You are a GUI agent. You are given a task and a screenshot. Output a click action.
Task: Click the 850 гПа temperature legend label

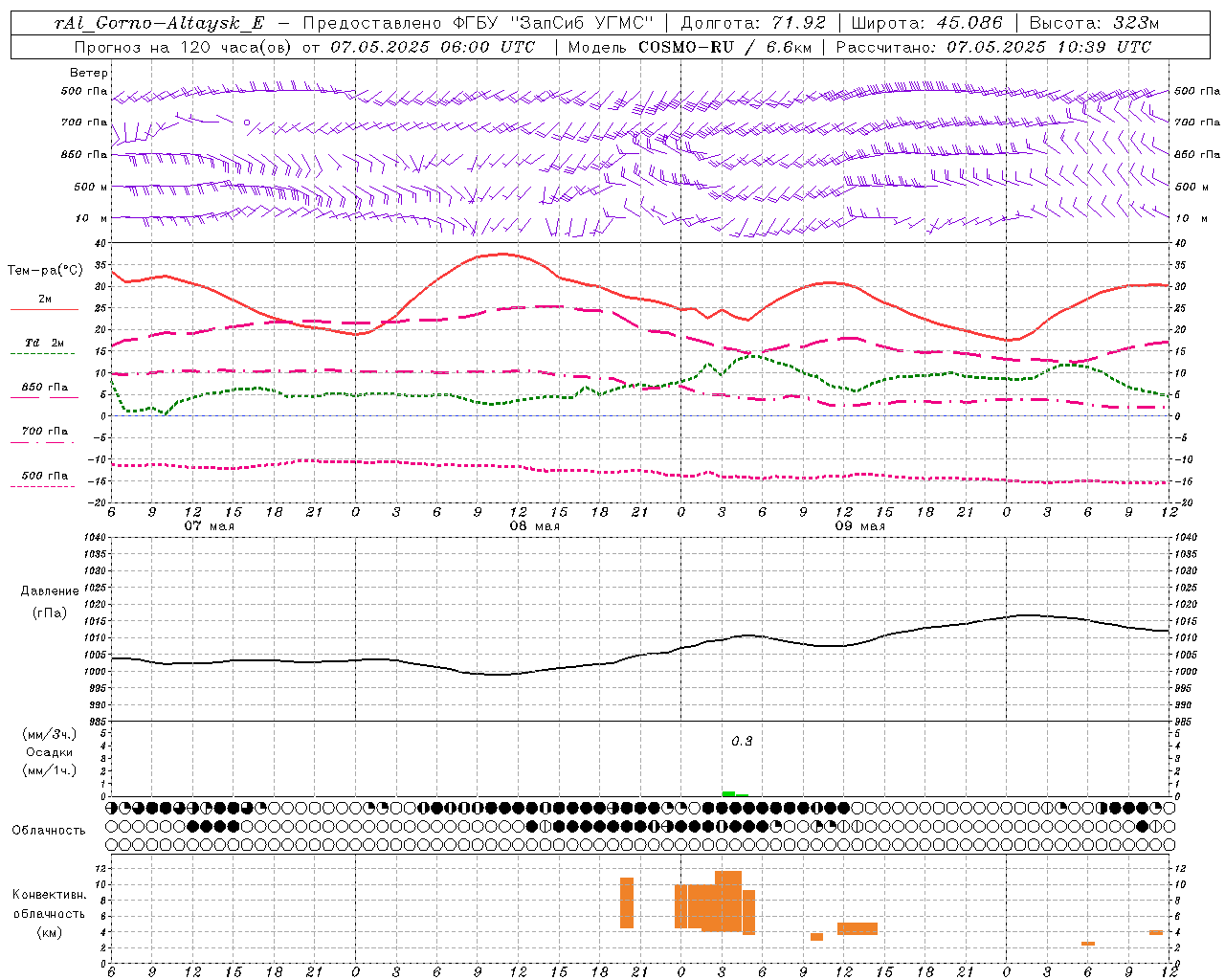(45, 388)
